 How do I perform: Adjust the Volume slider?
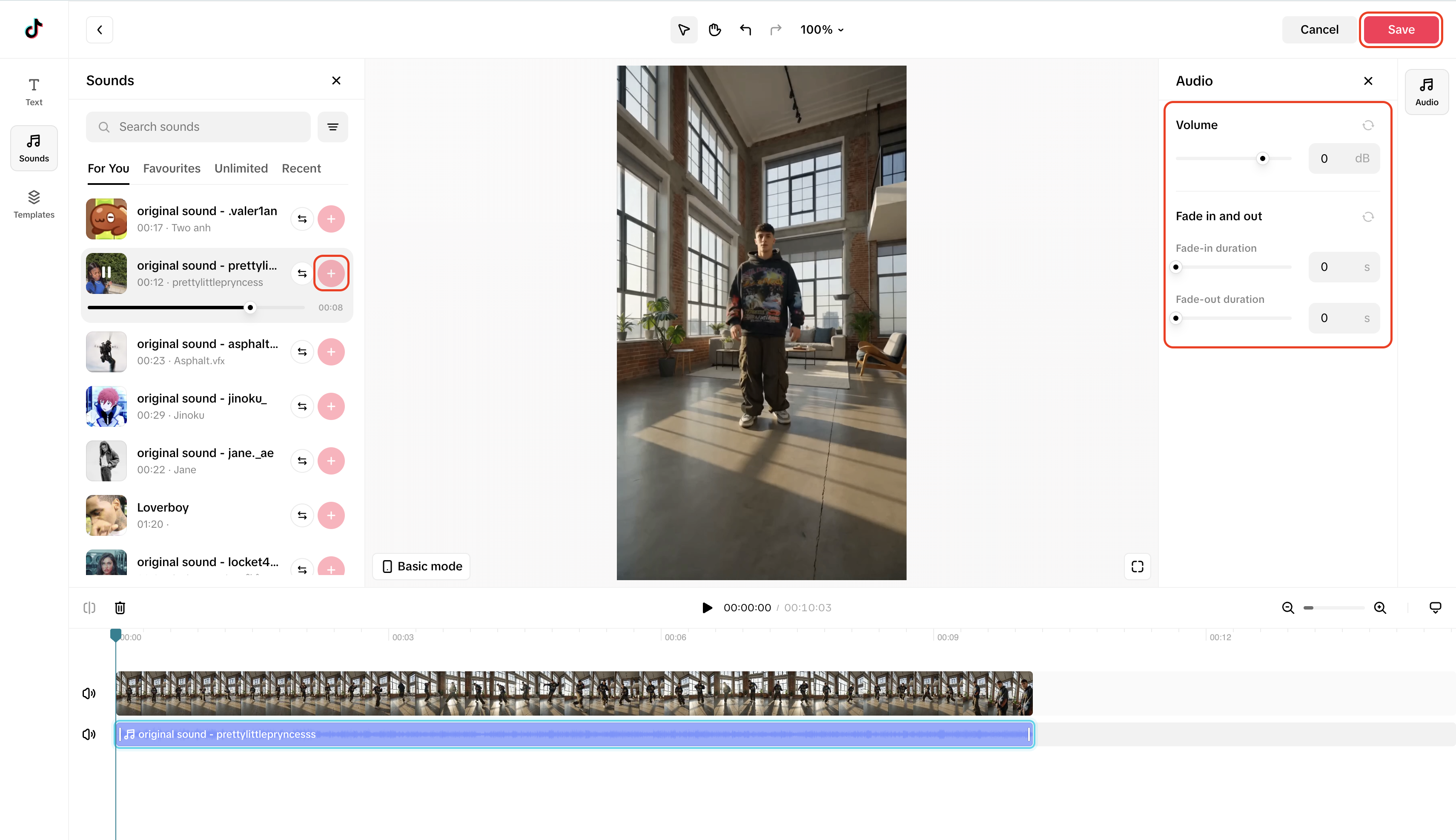pos(1233,158)
